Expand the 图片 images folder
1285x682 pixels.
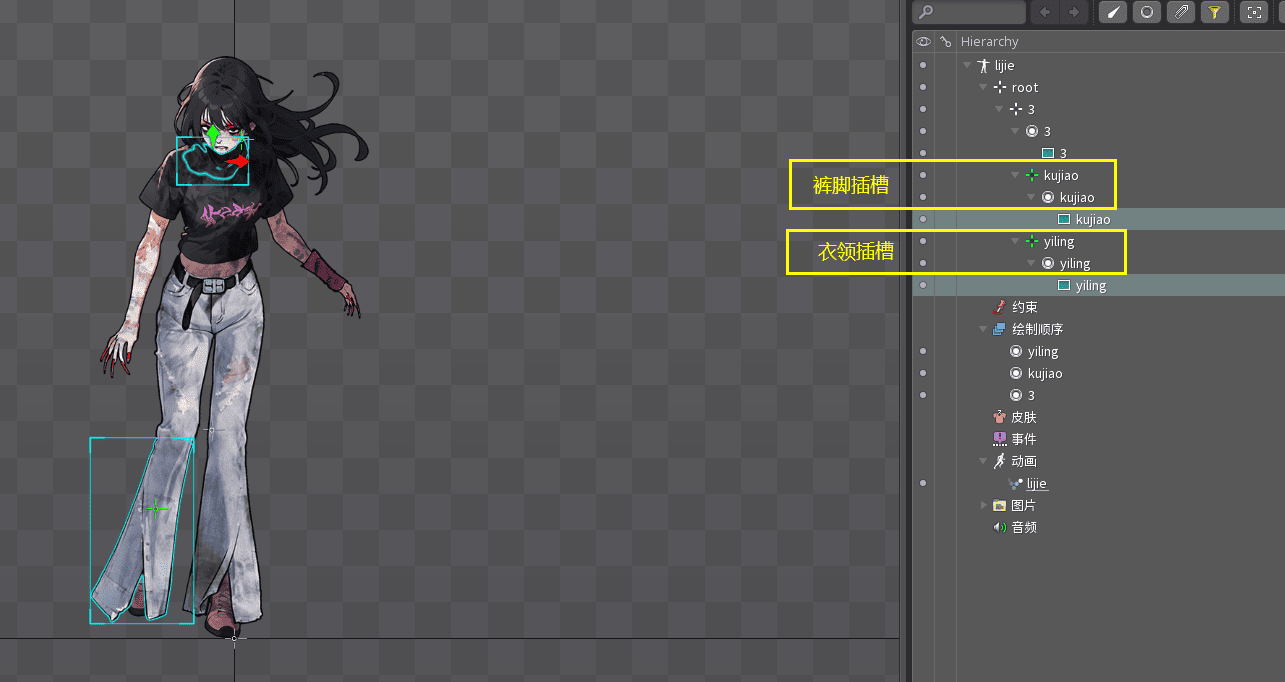984,506
